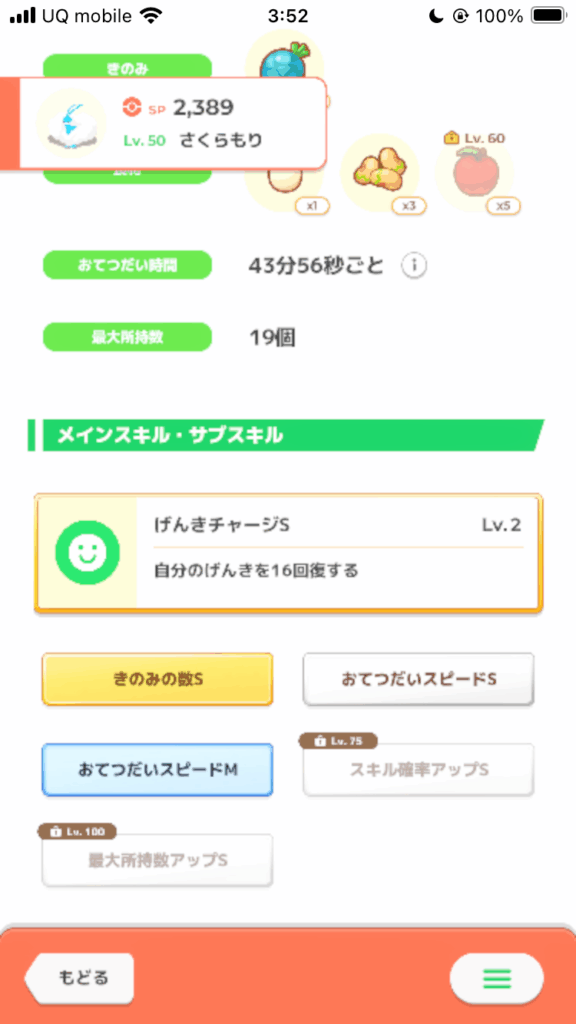
Task: Tap locked スキル確率アップS skill
Action: pos(419,769)
